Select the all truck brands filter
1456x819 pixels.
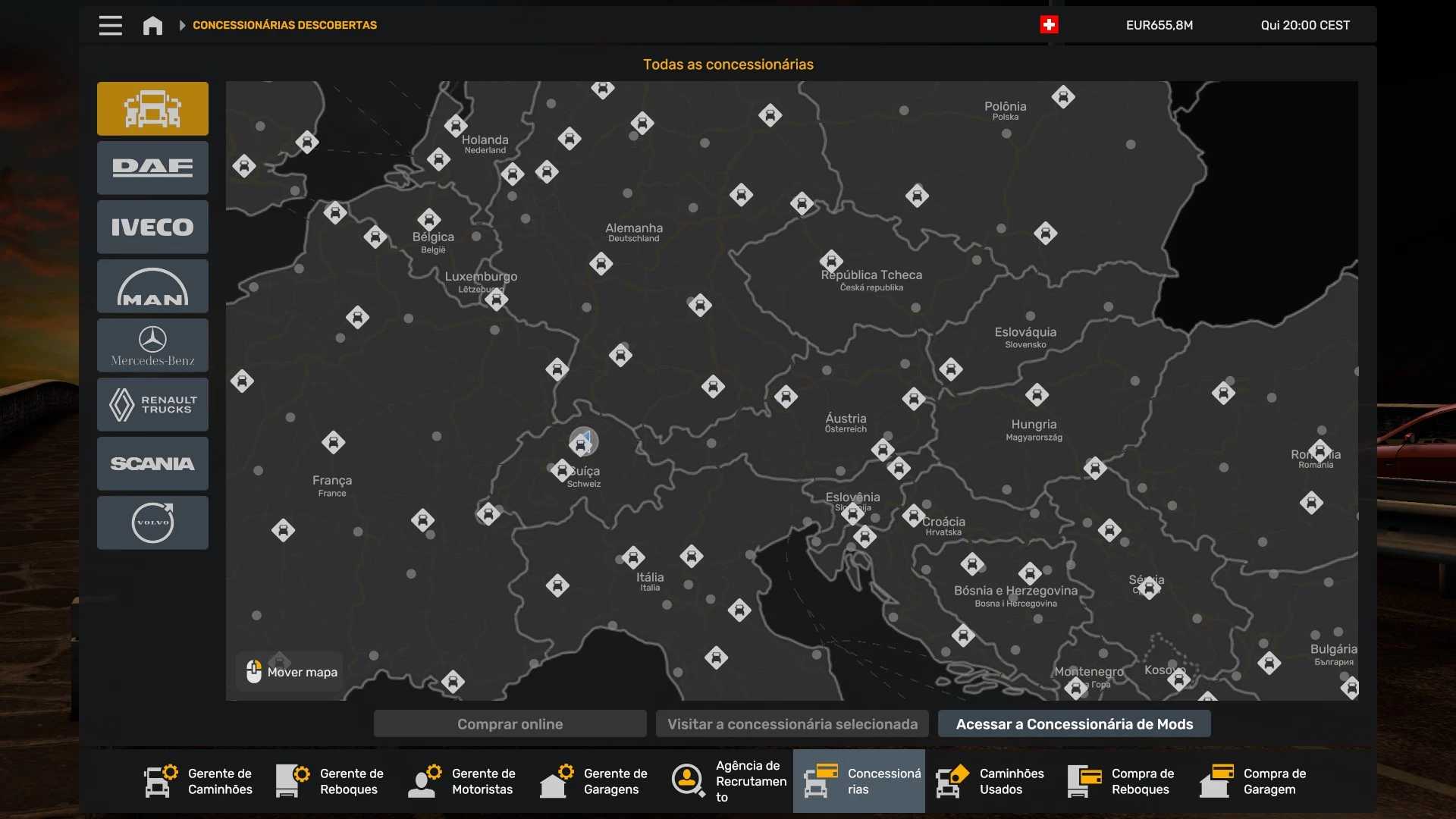(152, 108)
